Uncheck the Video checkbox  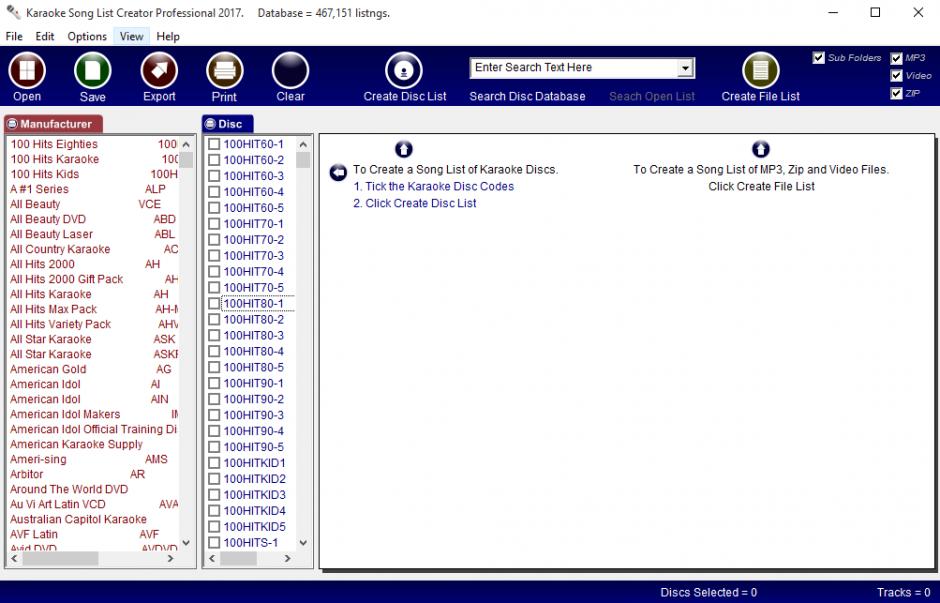[x=896, y=76]
